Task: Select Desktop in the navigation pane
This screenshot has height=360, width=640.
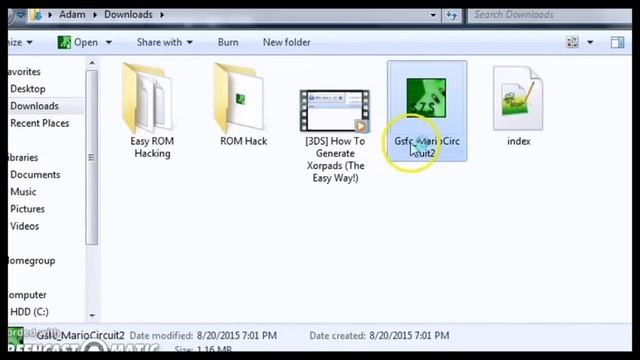Action: click(28, 89)
